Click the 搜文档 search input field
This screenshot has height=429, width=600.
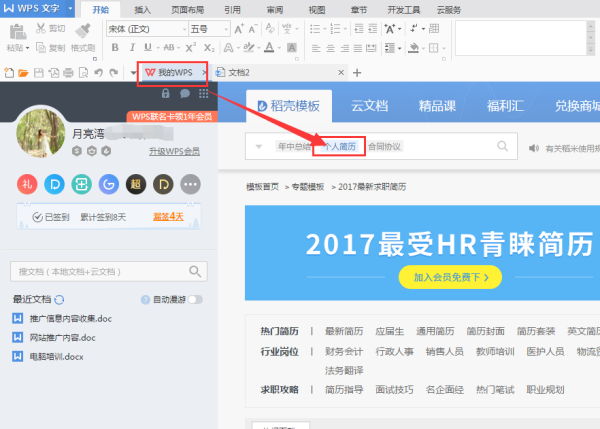click(x=109, y=272)
